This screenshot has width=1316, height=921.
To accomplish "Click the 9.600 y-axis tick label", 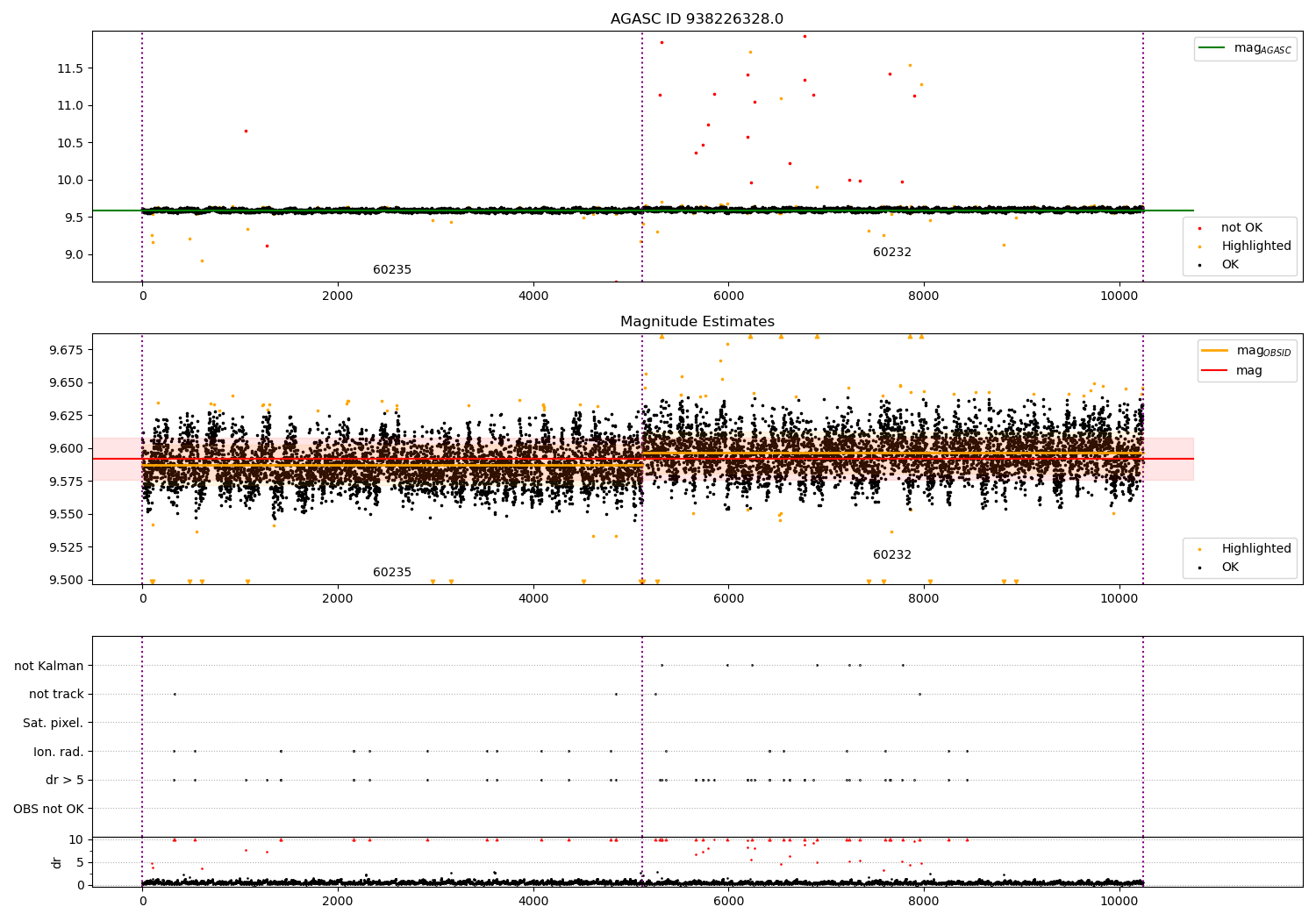I will click(67, 448).
